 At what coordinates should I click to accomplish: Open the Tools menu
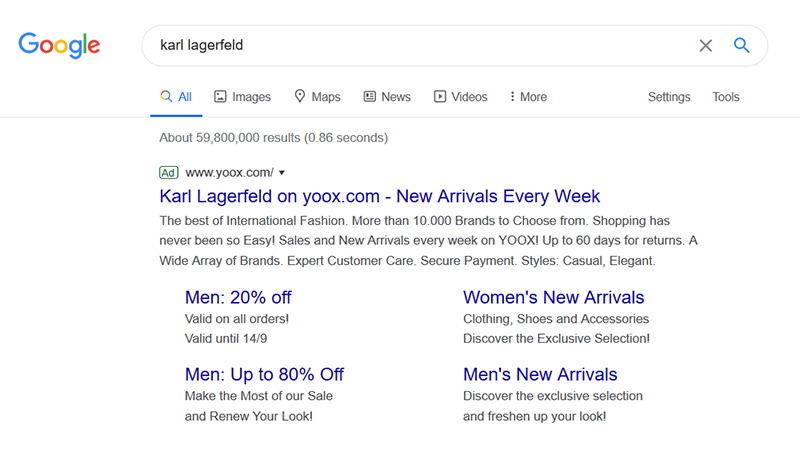pyautogui.click(x=726, y=97)
